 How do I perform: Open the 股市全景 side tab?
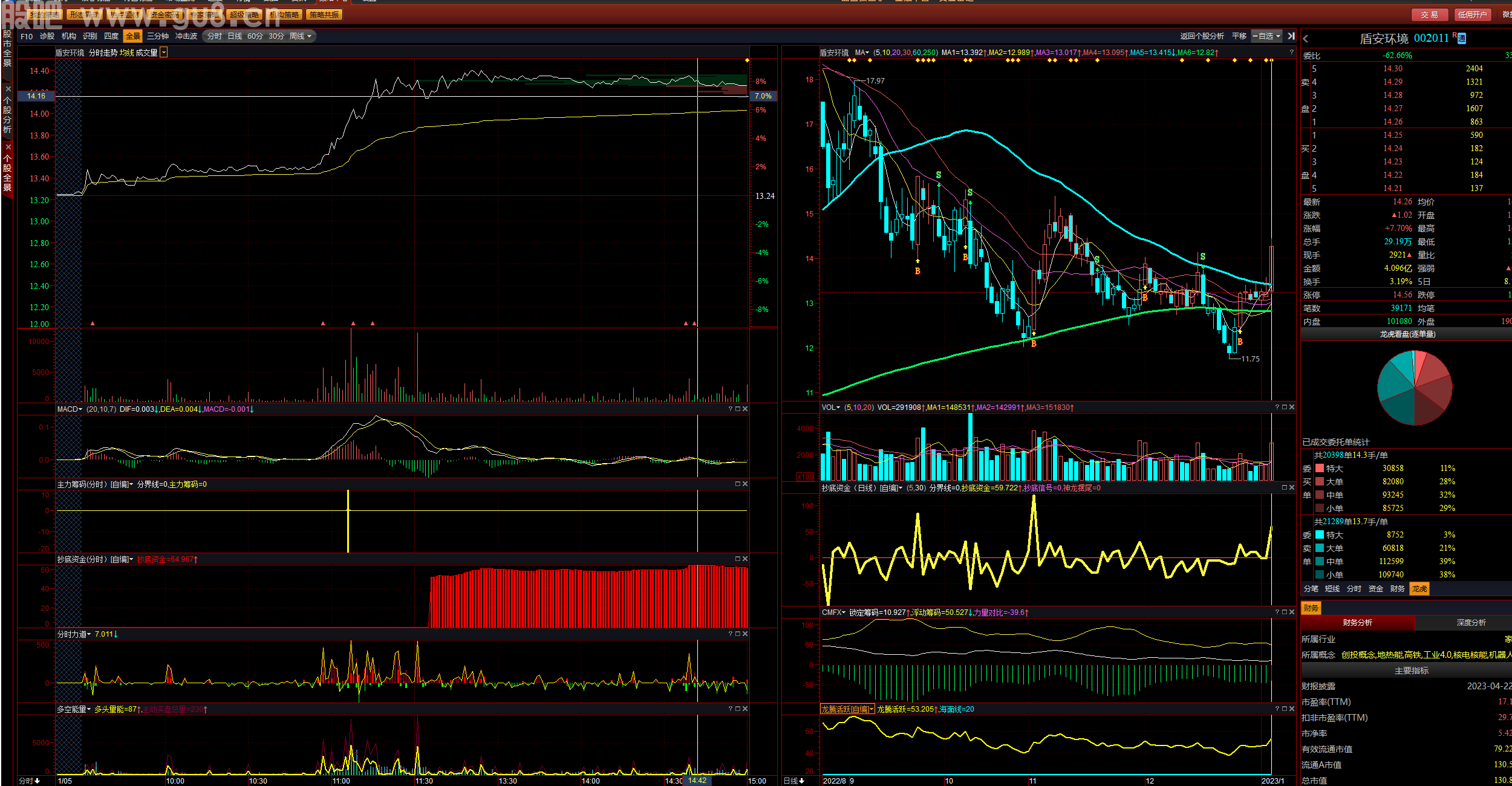tap(7, 48)
